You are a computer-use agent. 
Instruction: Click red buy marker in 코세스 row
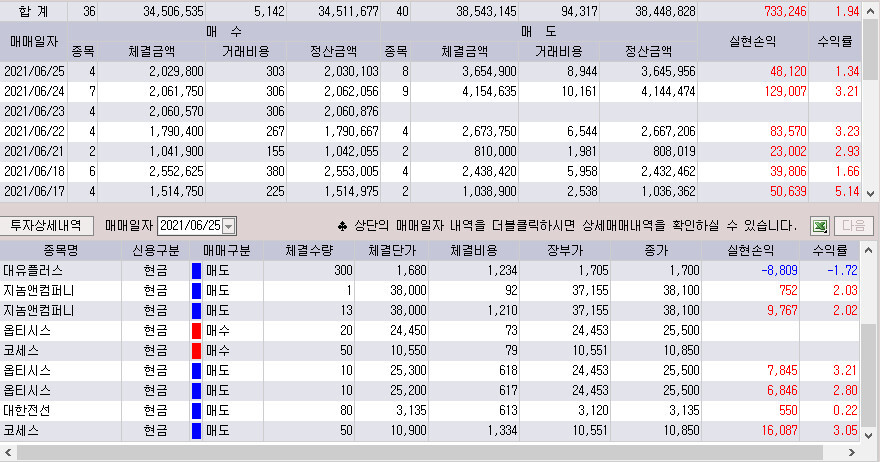point(196,351)
